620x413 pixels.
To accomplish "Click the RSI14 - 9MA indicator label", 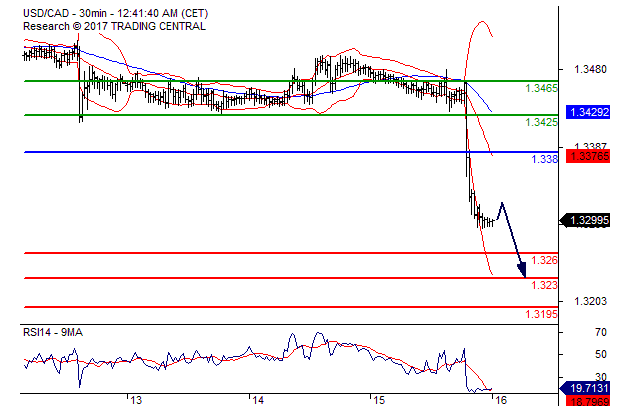I will click(x=53, y=333).
